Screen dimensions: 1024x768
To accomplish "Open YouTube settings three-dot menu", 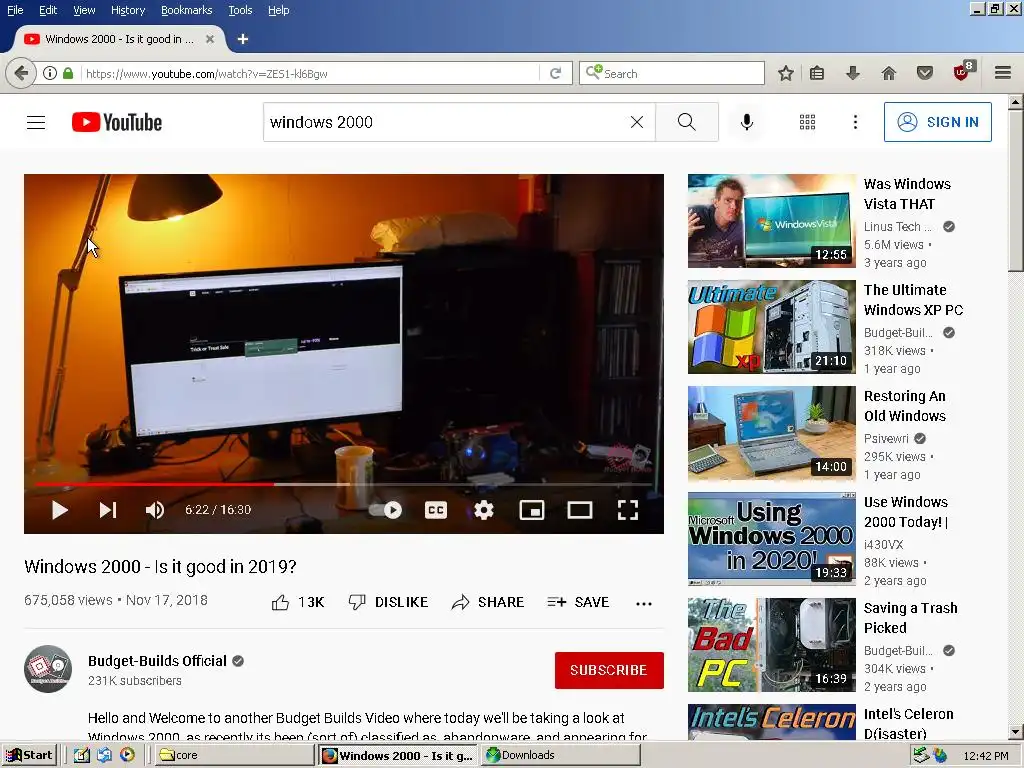I will pos(855,122).
